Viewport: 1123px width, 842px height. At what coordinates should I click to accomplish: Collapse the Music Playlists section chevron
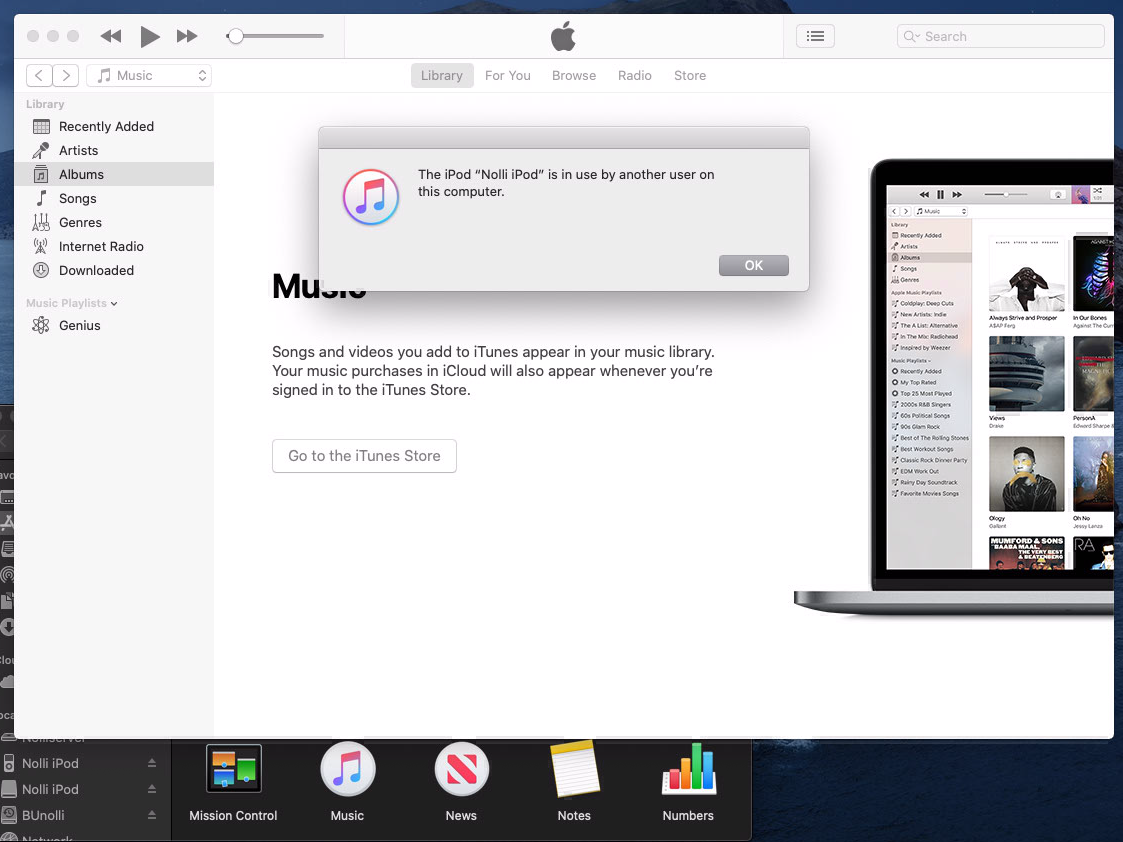[114, 304]
